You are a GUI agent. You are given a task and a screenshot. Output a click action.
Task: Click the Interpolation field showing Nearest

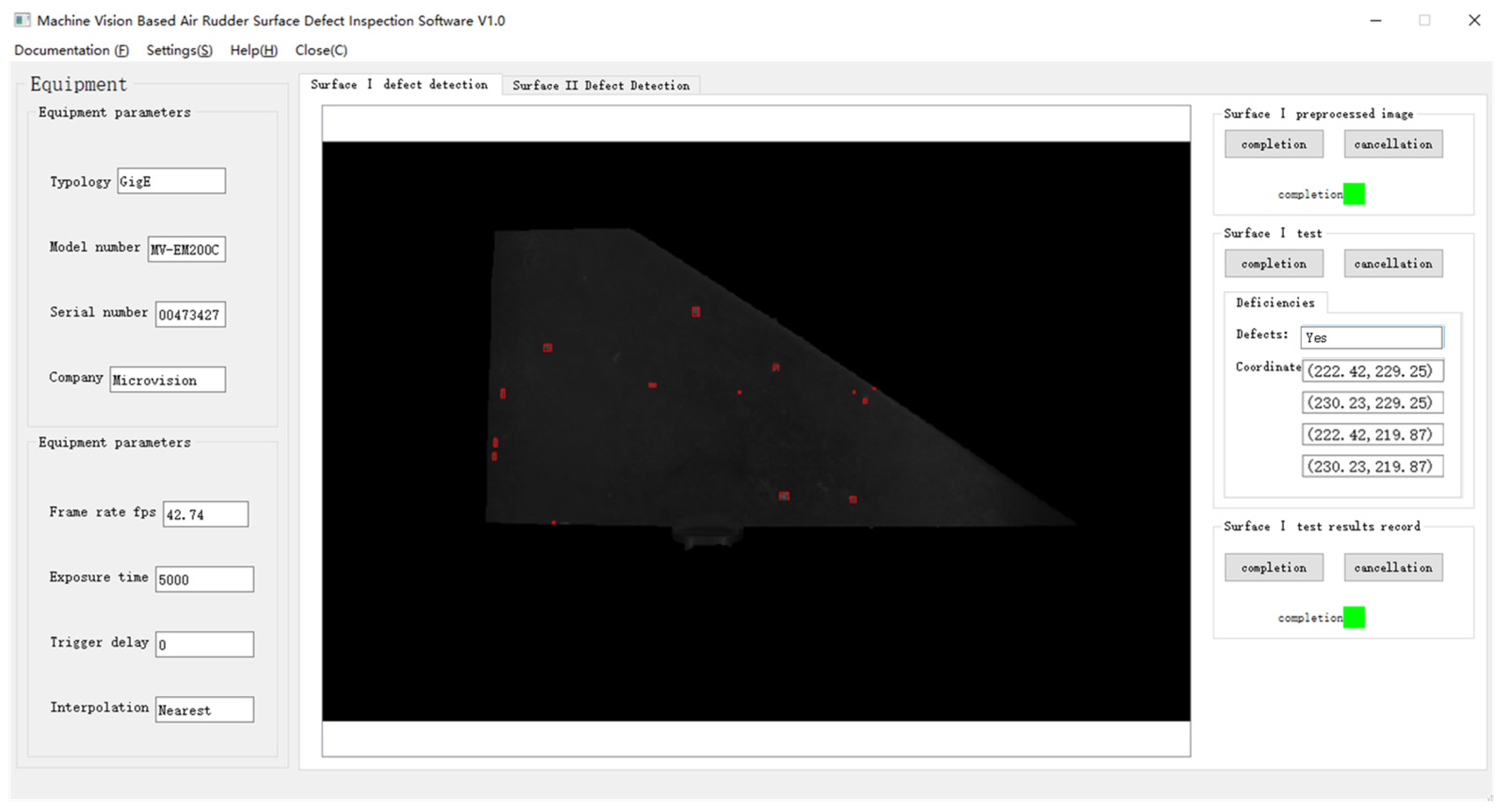pyautogui.click(x=204, y=710)
